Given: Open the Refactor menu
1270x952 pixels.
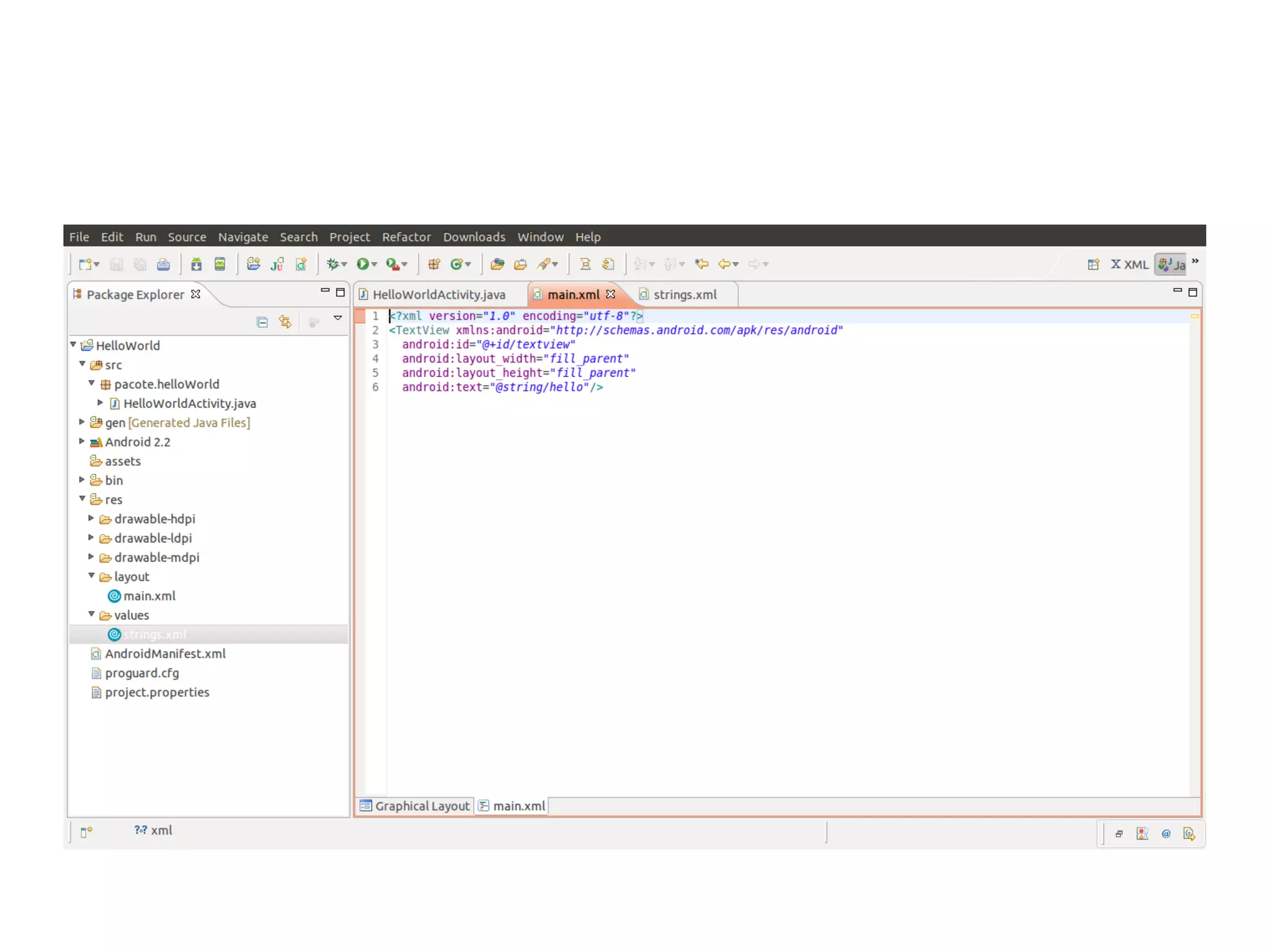Looking at the screenshot, I should coord(406,237).
